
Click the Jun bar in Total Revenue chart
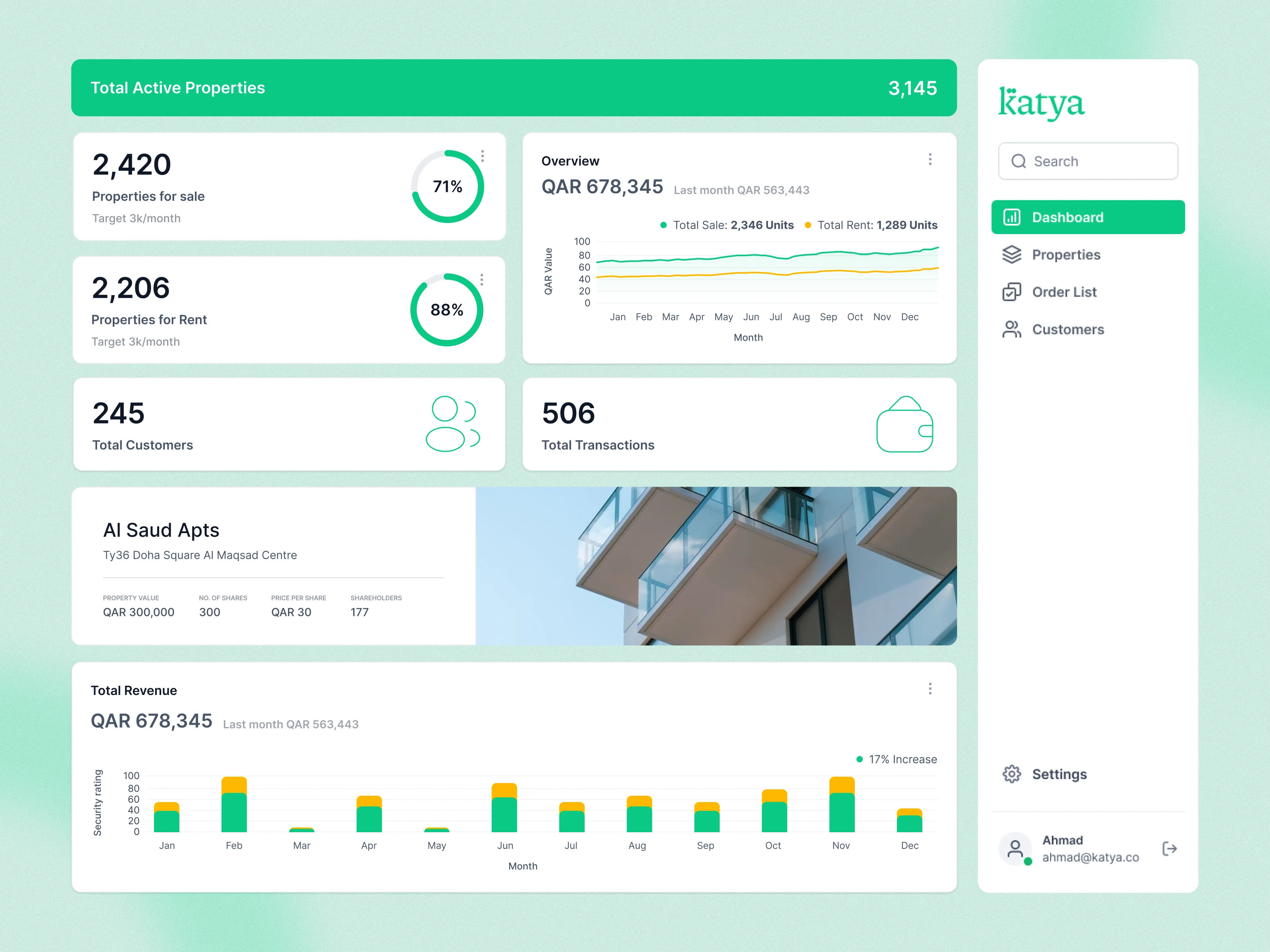(504, 807)
